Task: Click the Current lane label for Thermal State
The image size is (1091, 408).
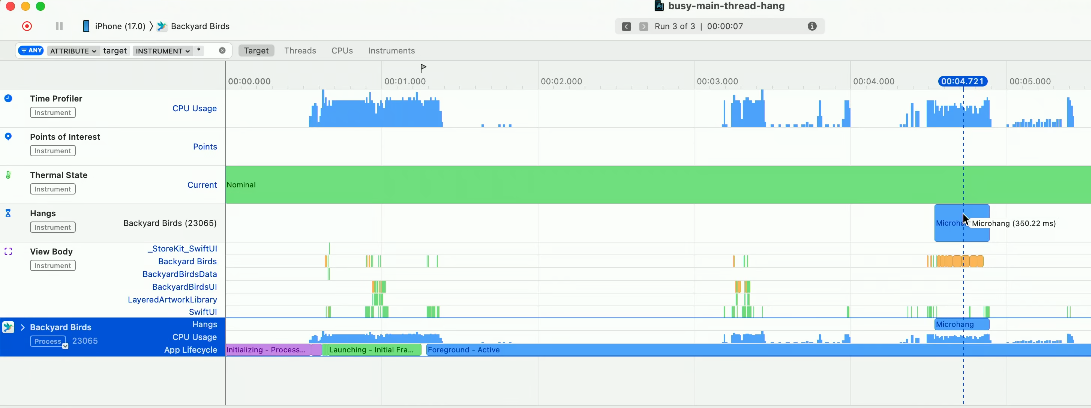Action: (202, 185)
